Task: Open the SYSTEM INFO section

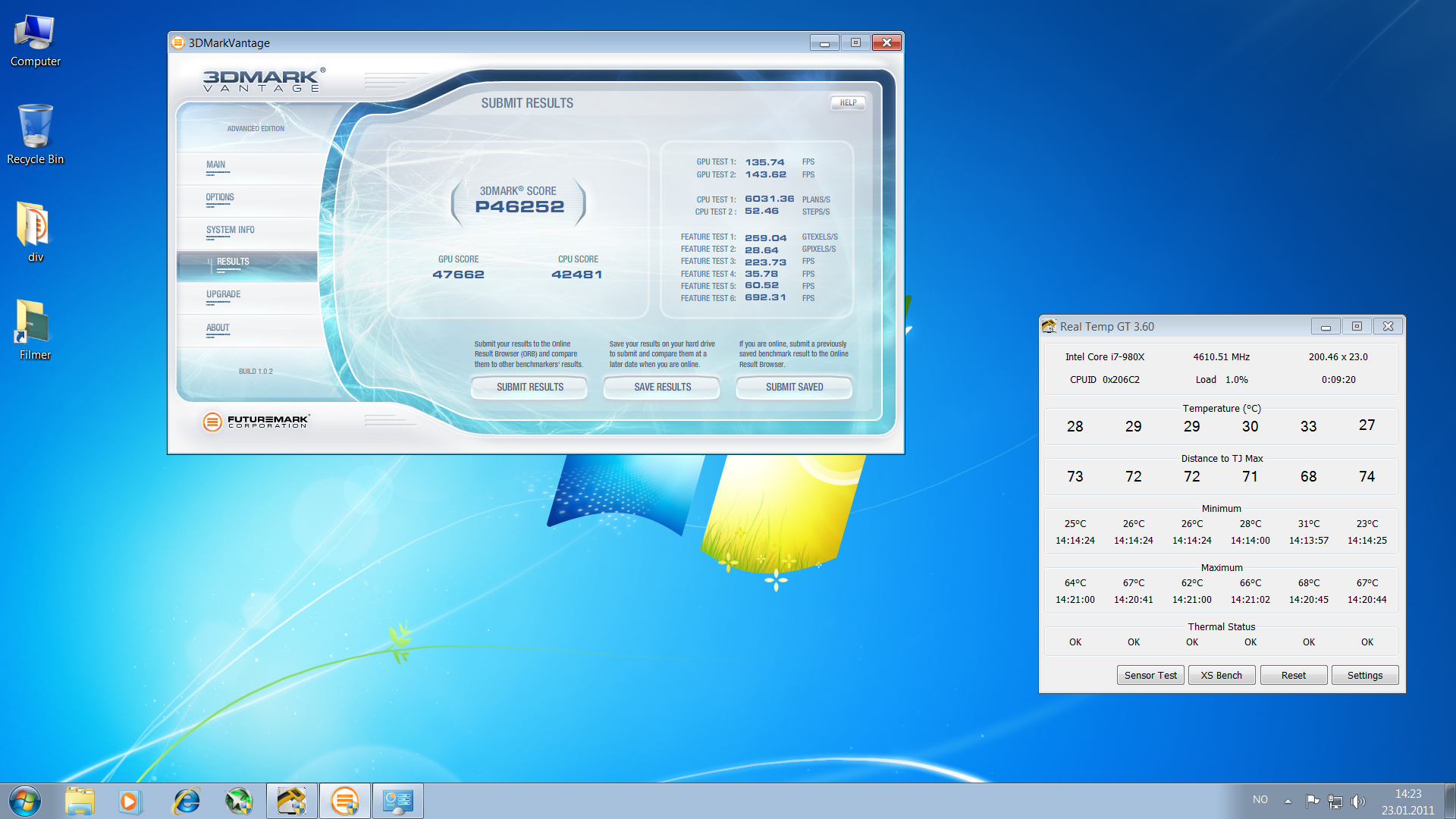Action: [x=247, y=233]
